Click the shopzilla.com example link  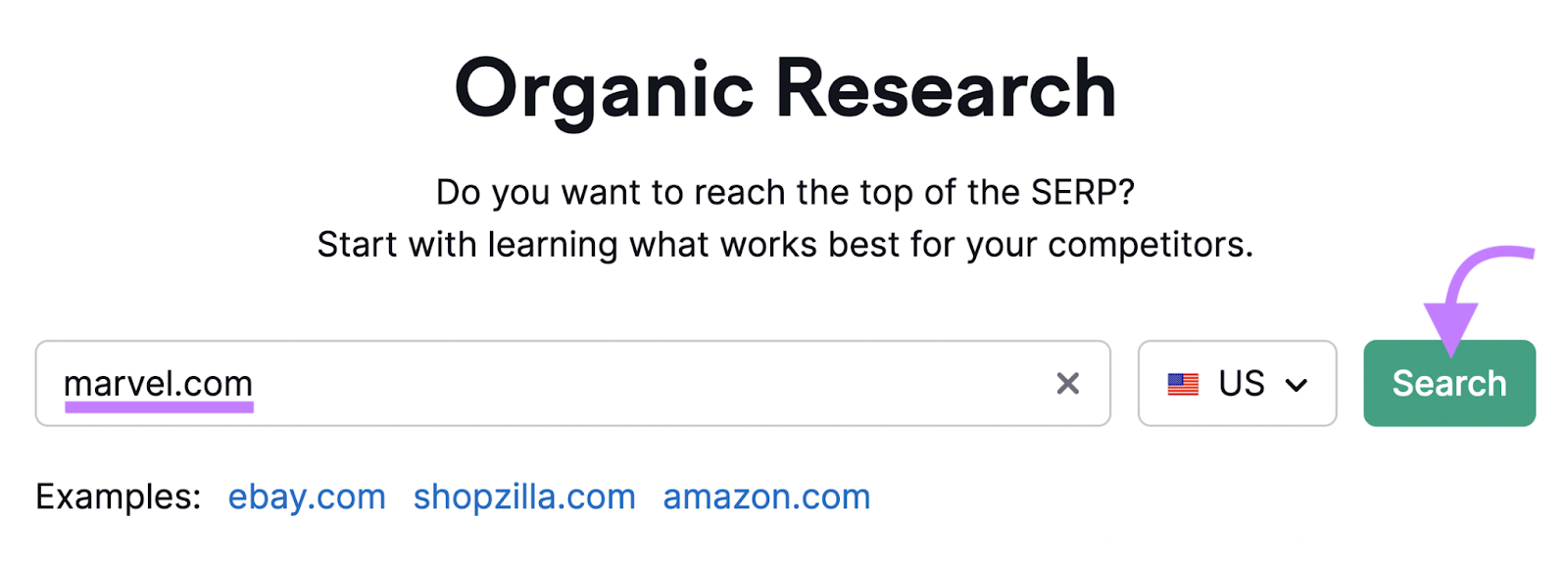(x=524, y=497)
